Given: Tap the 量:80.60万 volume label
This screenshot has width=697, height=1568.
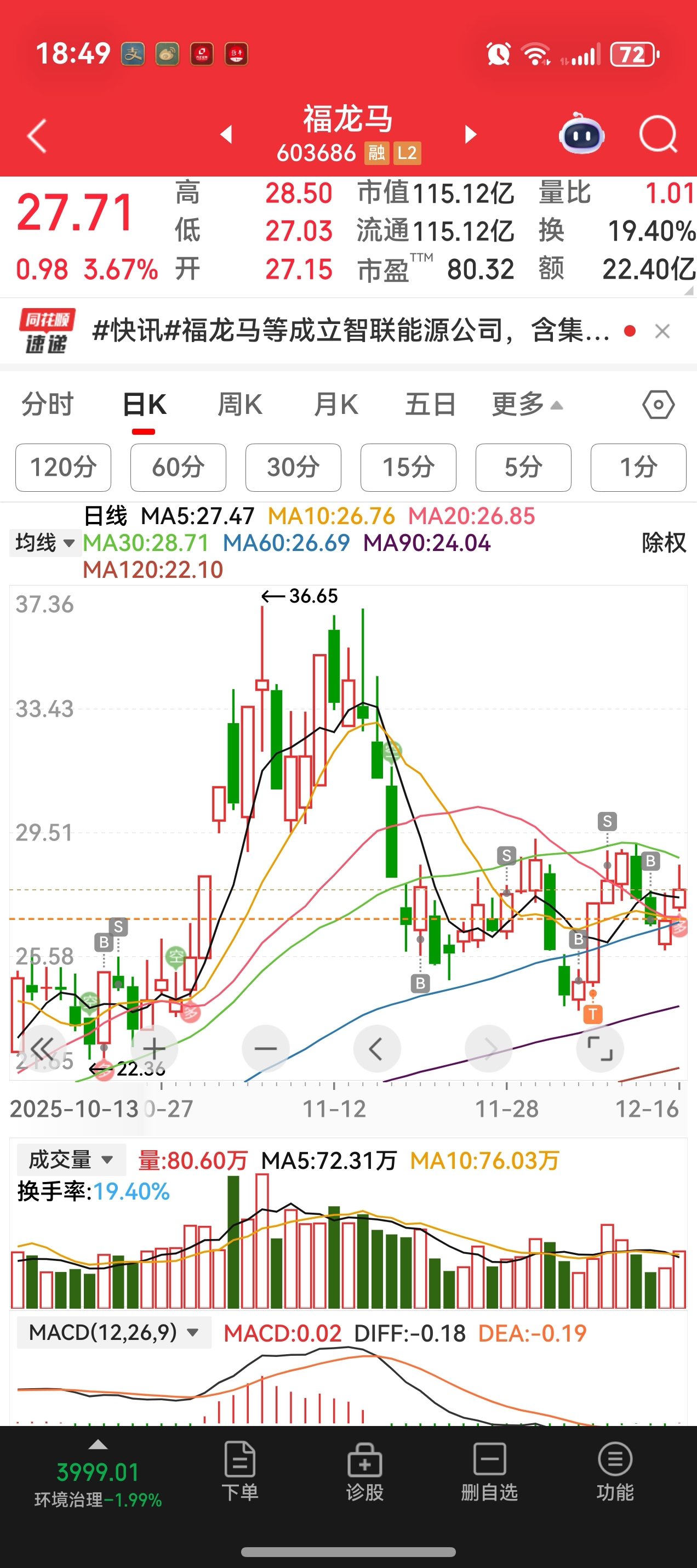Looking at the screenshot, I should 193,1160.
